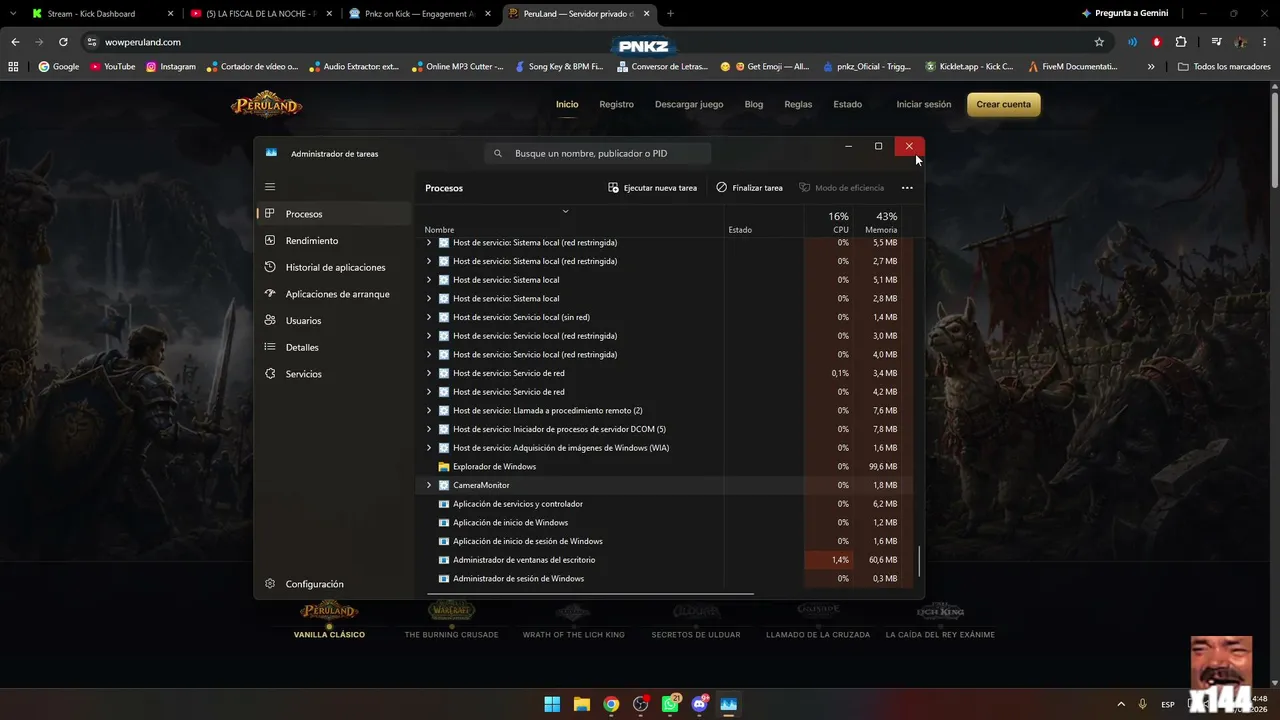
Task: Open Historial de aplicaciones section
Action: [333, 267]
